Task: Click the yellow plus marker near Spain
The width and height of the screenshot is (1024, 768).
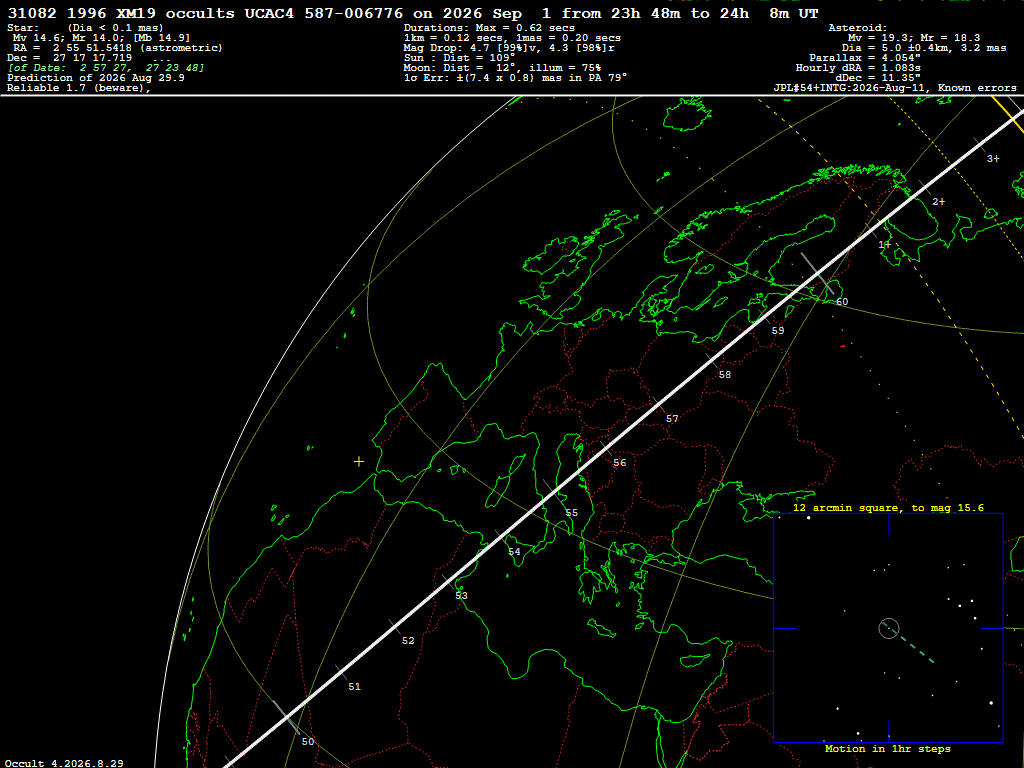Action: coord(359,462)
